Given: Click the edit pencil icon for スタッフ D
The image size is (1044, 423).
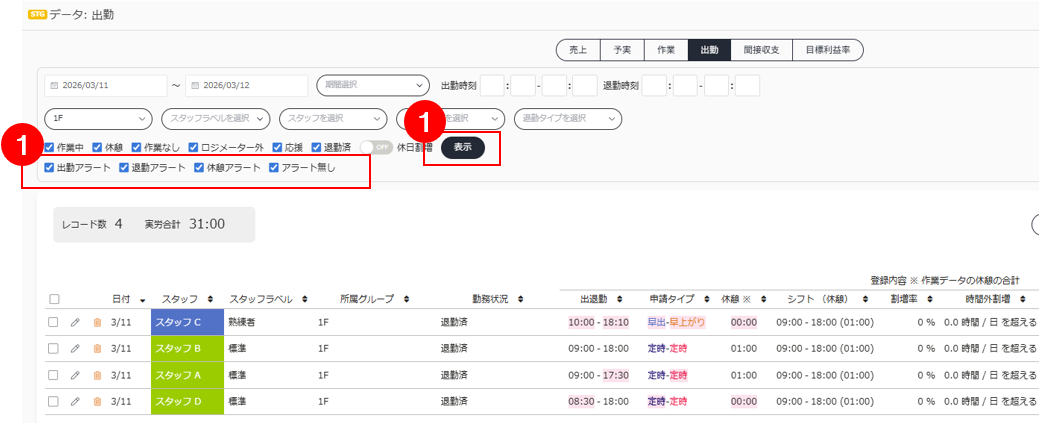Looking at the screenshot, I should click(75, 402).
